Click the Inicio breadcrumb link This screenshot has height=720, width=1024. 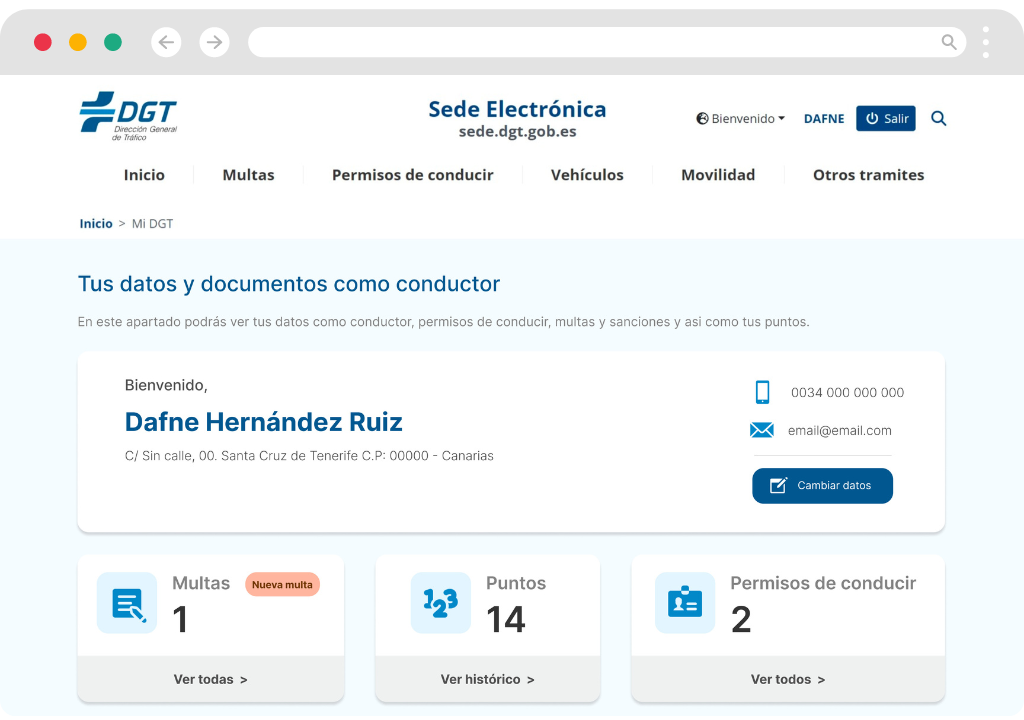(96, 223)
